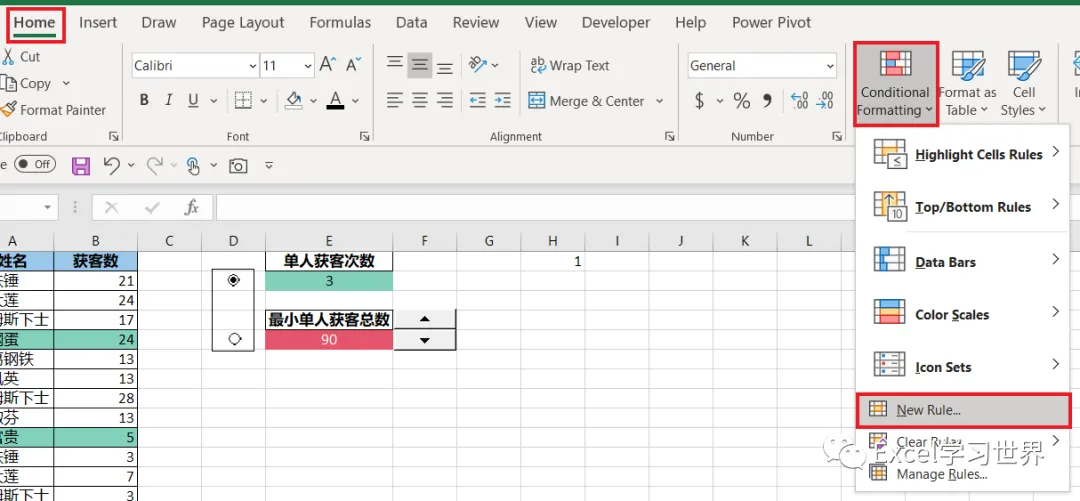Viewport: 1080px width, 501px height.
Task: Open the Data tab
Action: tap(412, 22)
